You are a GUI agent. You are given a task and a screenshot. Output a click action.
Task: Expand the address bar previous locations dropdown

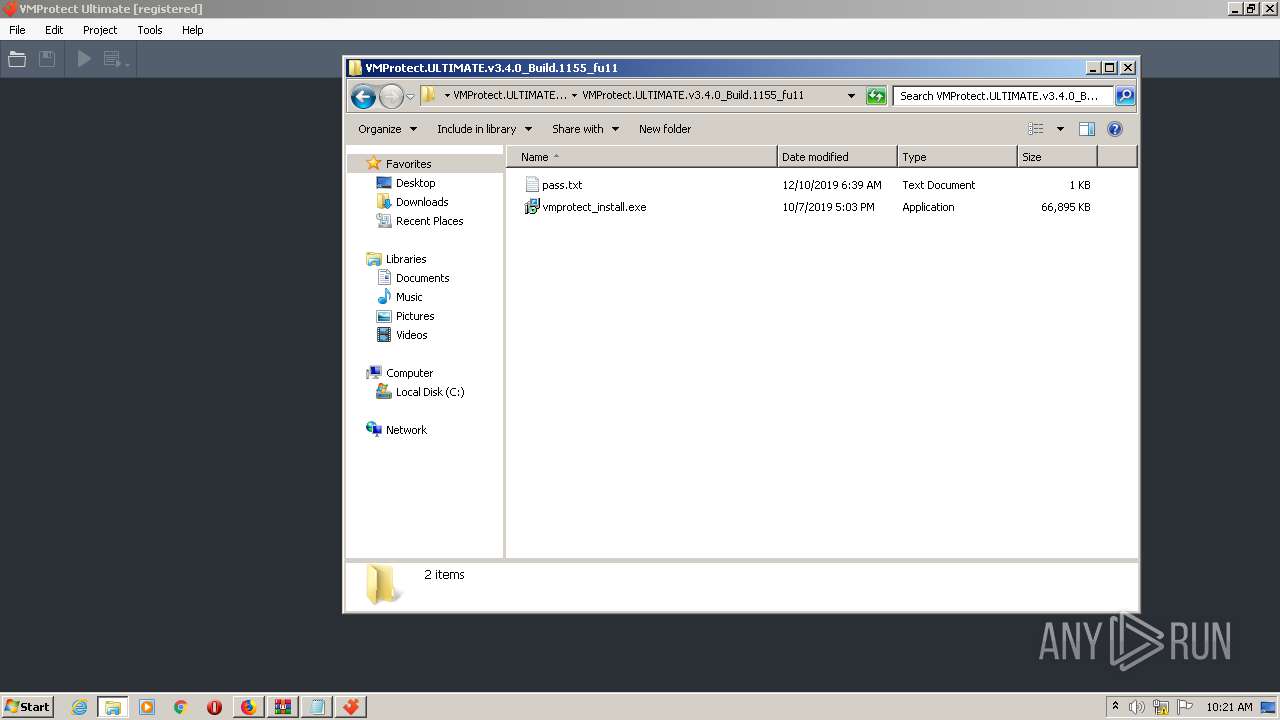point(851,96)
